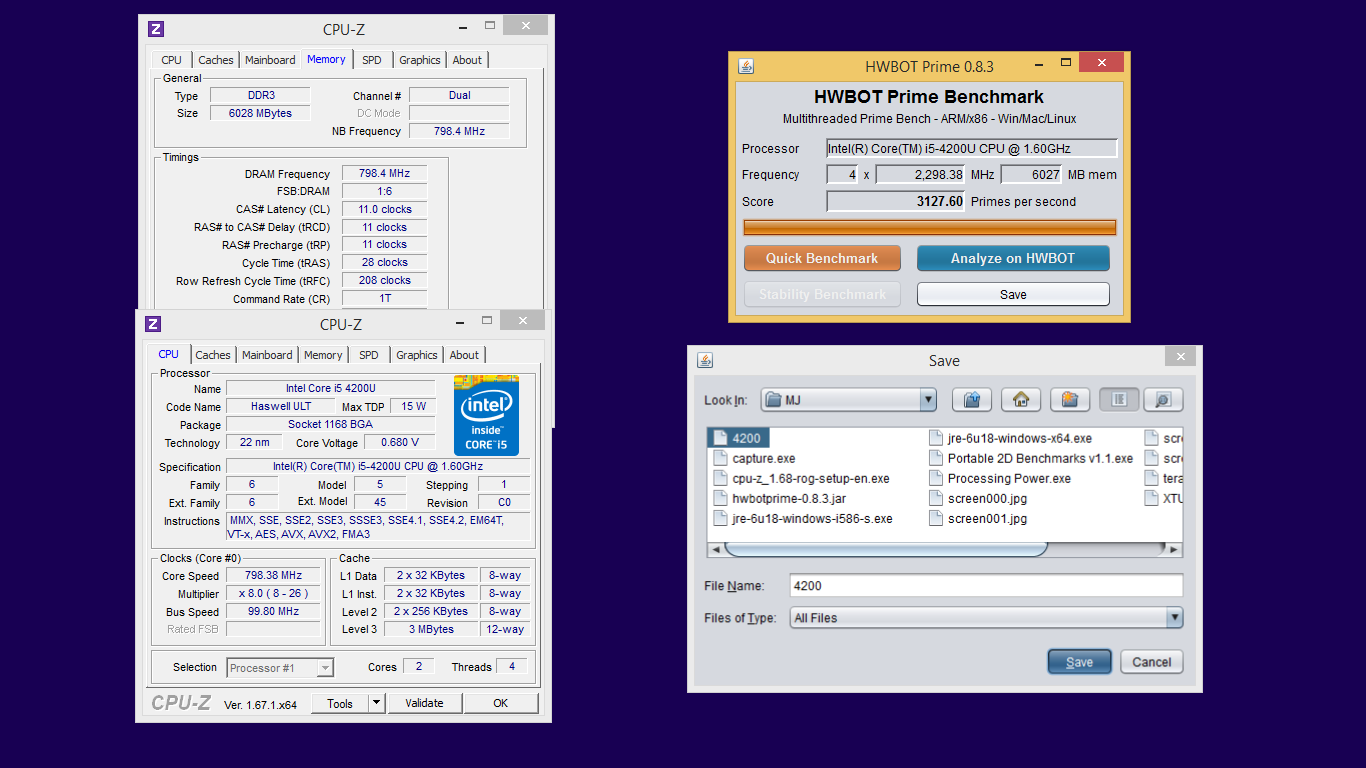Click the Z logo of the processor-info CPU-Z window

[x=153, y=324]
